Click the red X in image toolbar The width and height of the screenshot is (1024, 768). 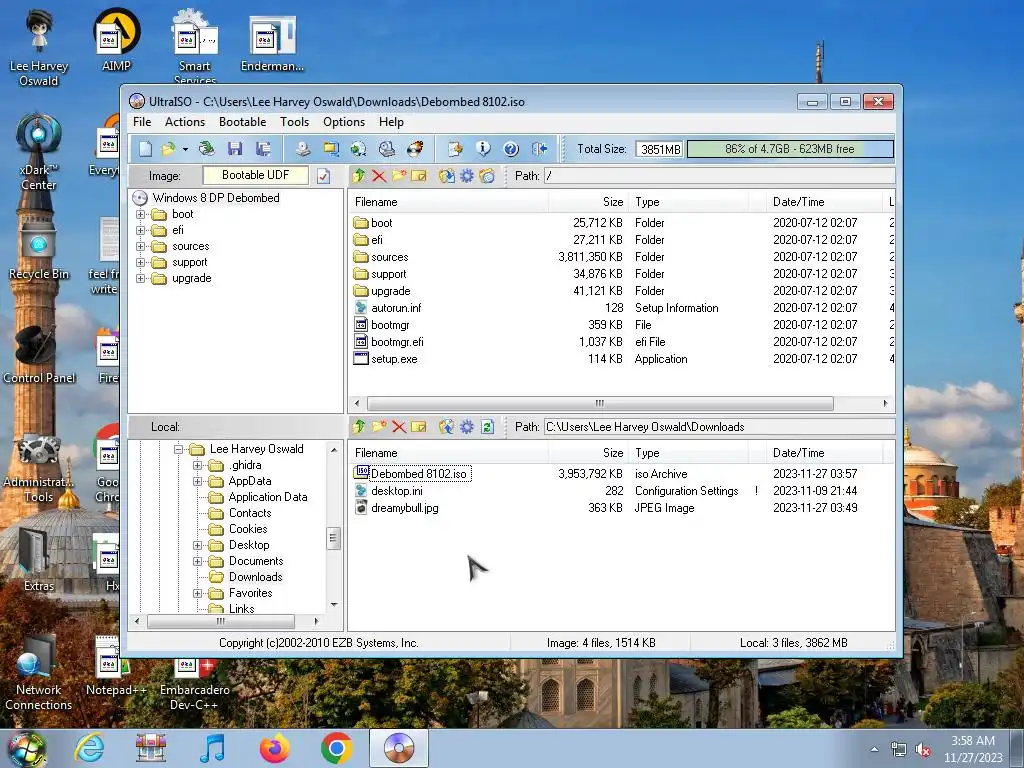tap(379, 176)
